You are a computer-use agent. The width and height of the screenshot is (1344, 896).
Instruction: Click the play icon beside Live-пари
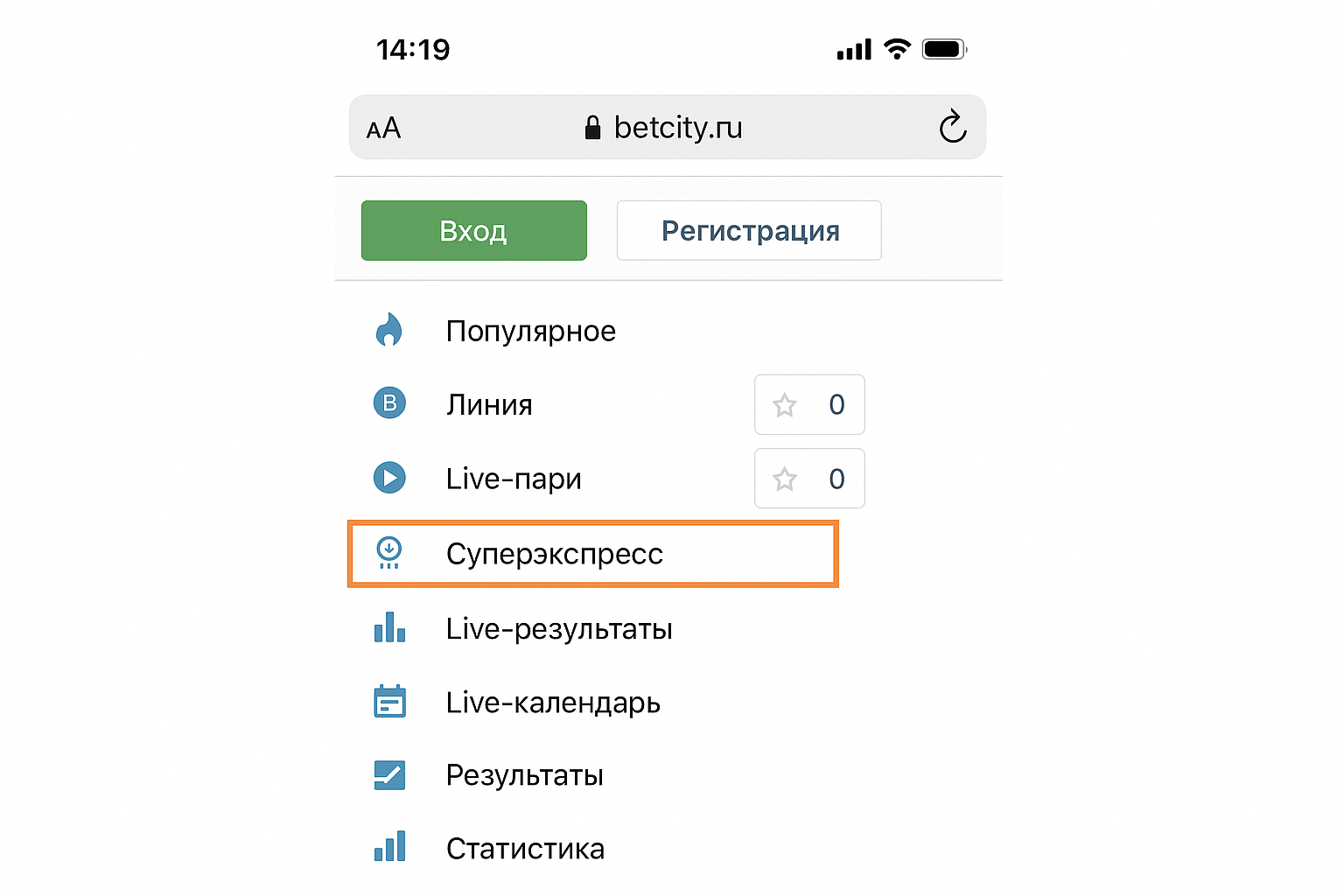pyautogui.click(x=389, y=478)
